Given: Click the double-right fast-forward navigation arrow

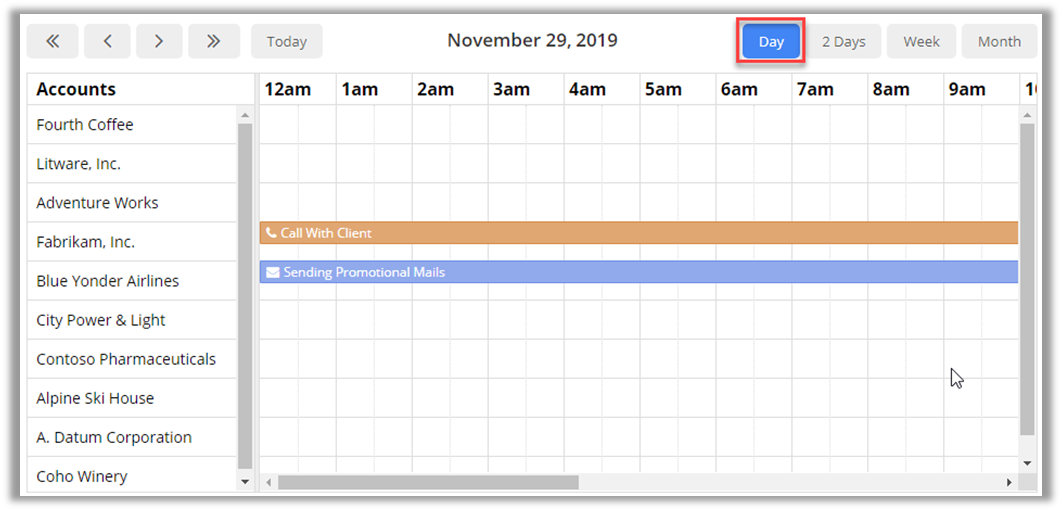Looking at the screenshot, I should pos(213,41).
